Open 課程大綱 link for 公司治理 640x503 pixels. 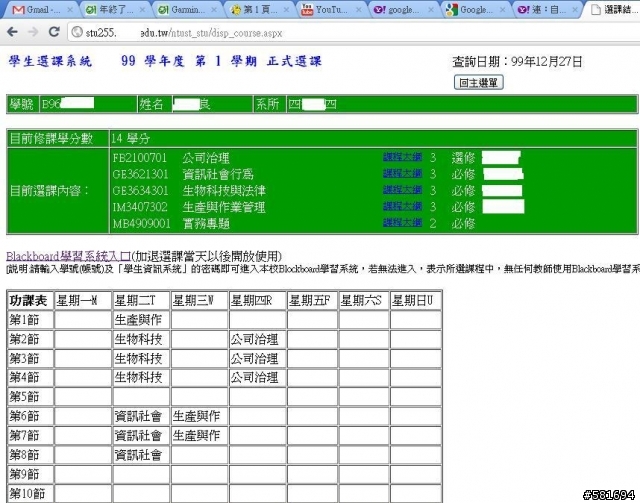point(403,158)
